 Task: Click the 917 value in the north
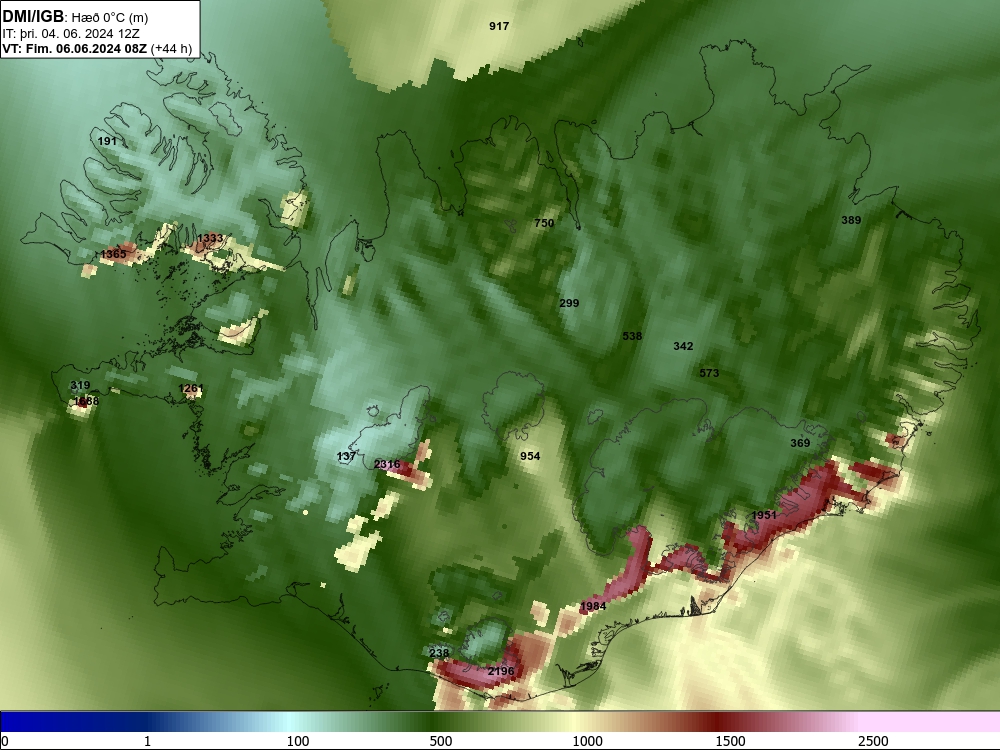pos(499,26)
